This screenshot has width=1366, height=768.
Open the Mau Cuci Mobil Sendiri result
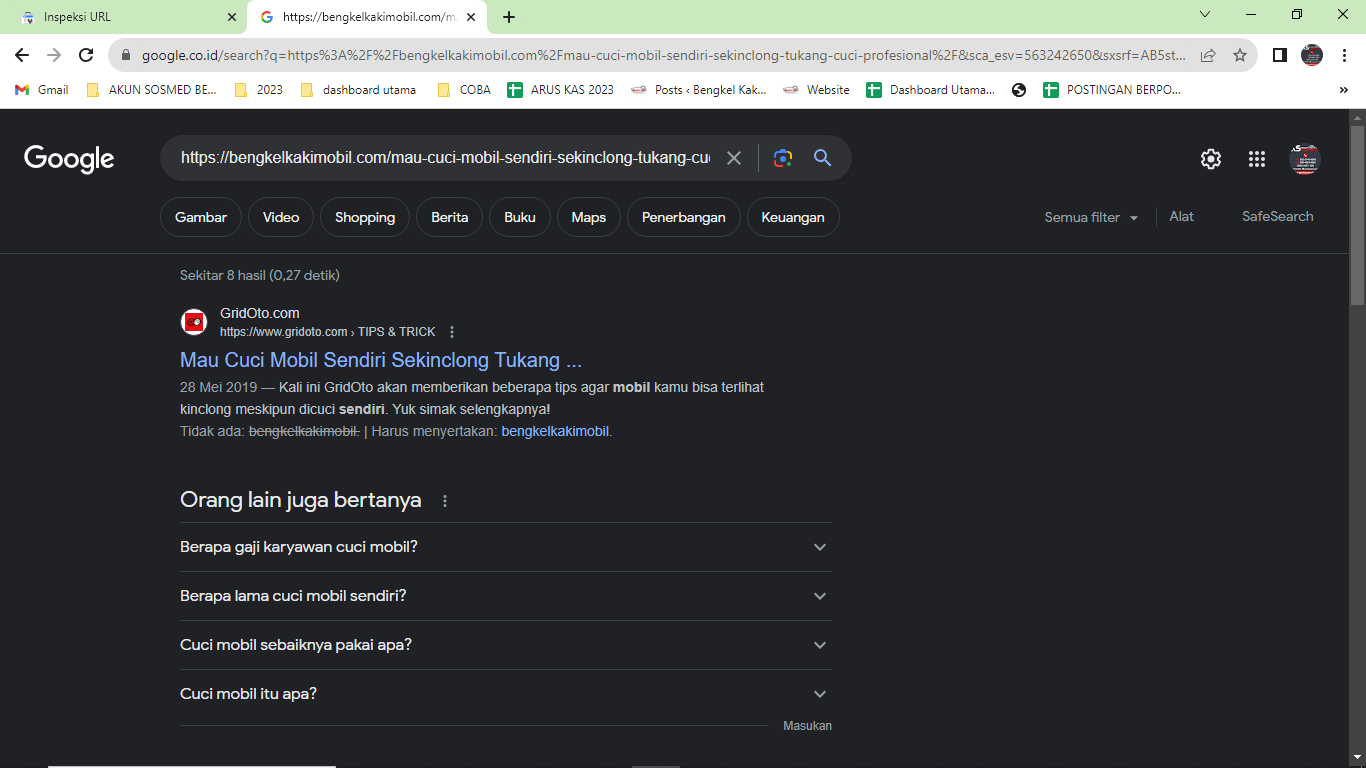coord(381,360)
